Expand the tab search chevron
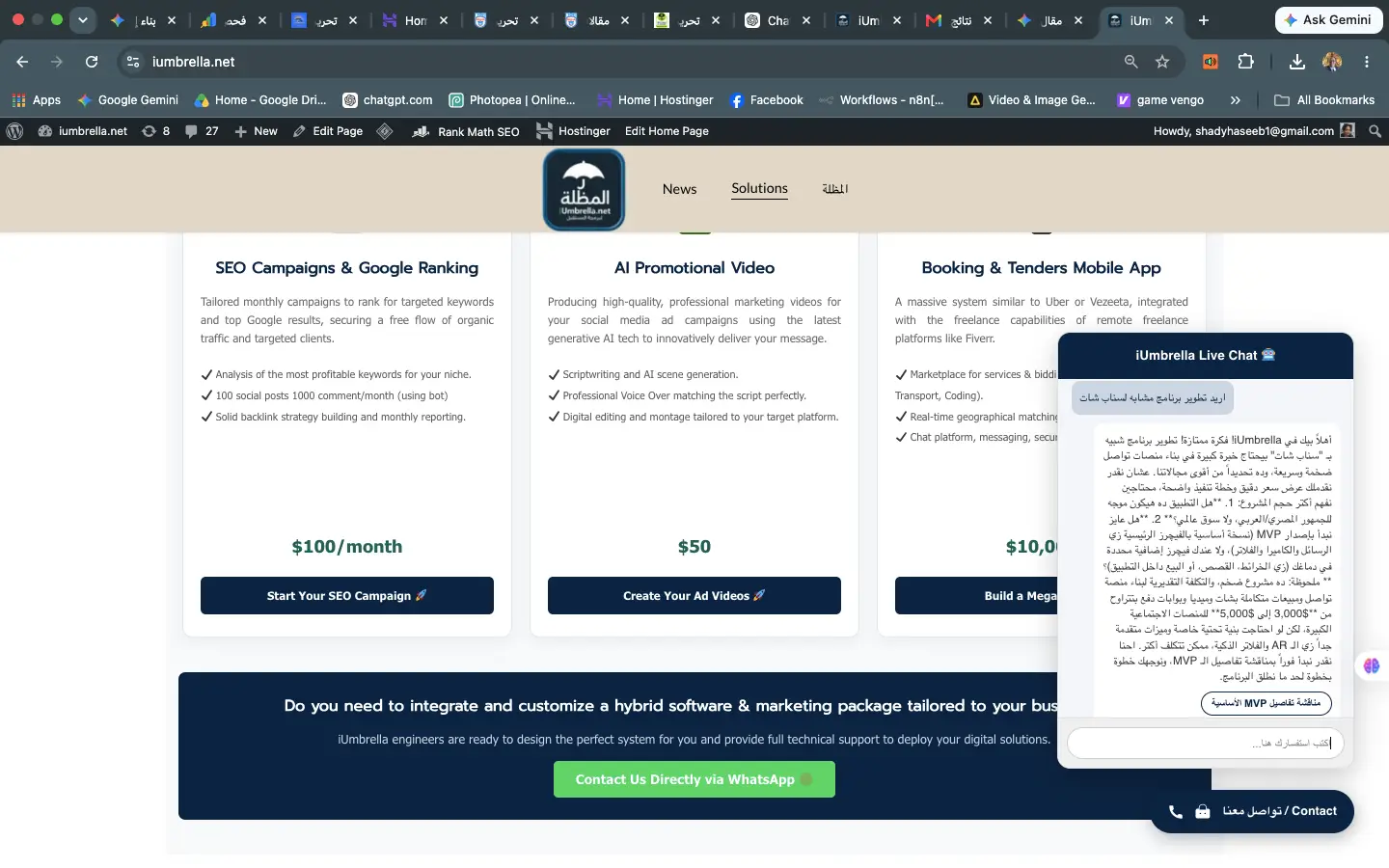The height and width of the screenshot is (868, 1389). click(x=83, y=20)
